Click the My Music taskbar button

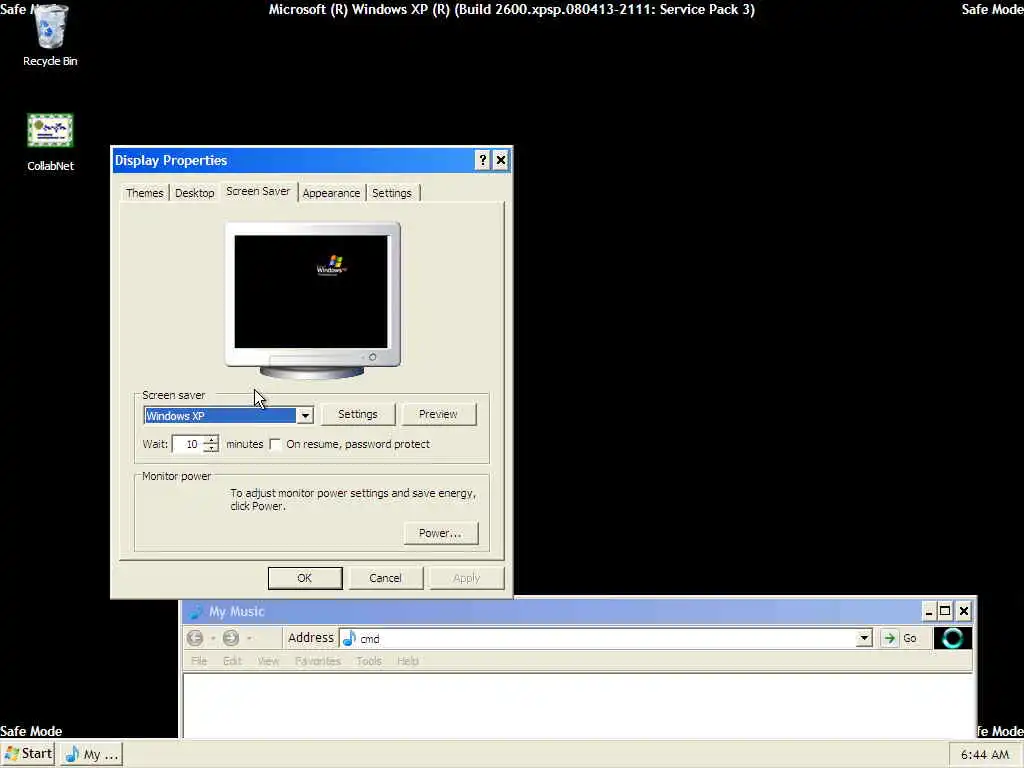[x=91, y=754]
